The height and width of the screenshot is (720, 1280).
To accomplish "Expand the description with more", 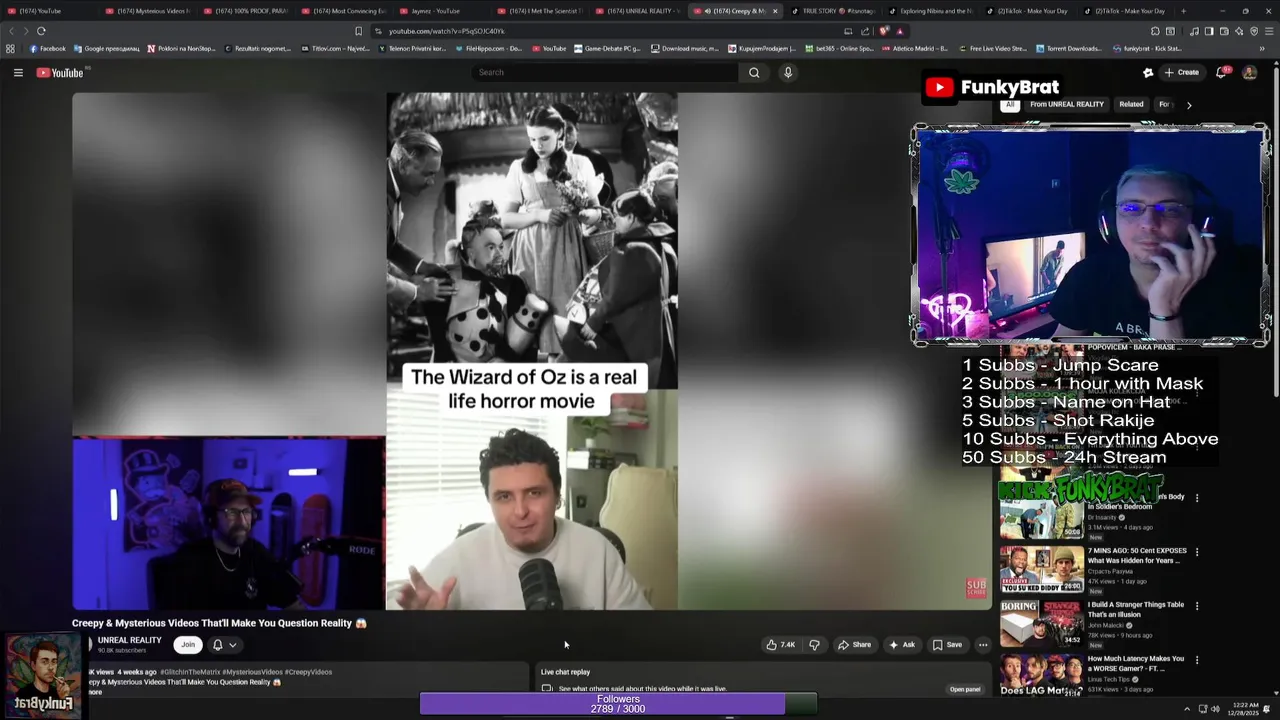I will (95, 692).
